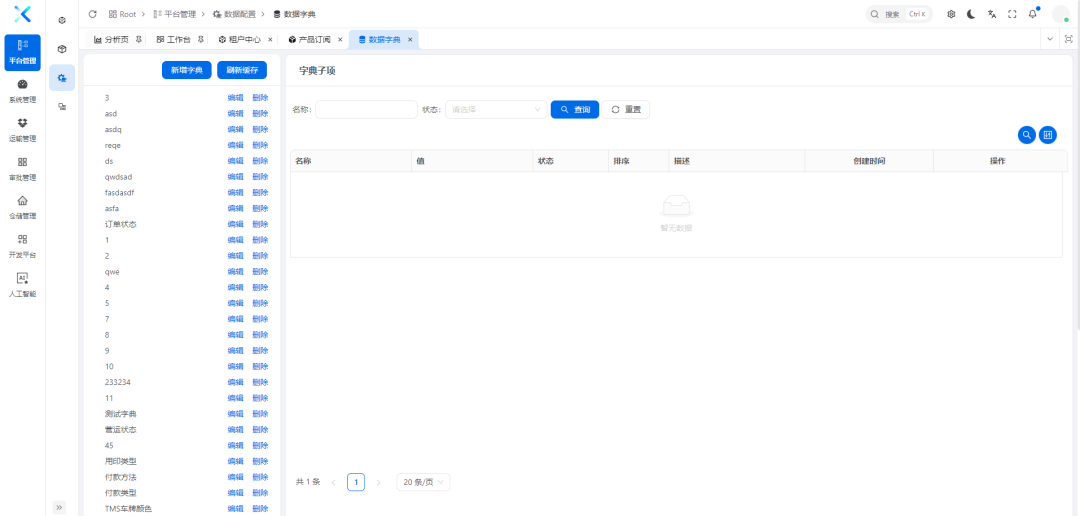Expand the collapsed sidebar with double-chevron
The height and width of the screenshot is (516, 1080).
[59, 507]
